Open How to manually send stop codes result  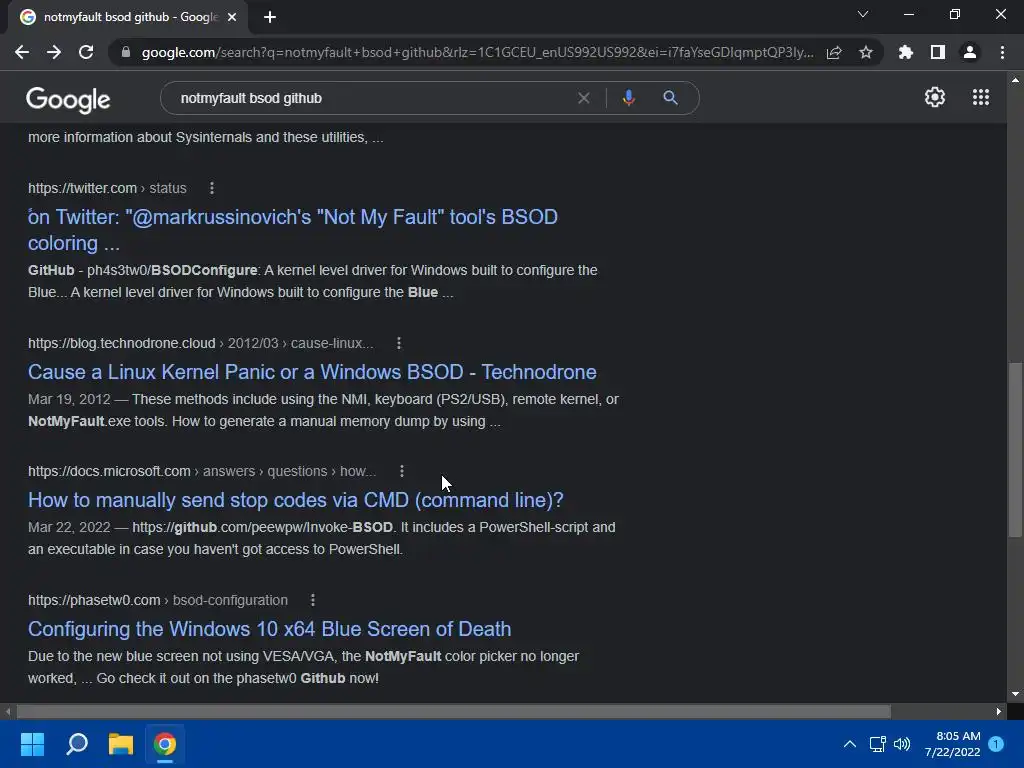(296, 500)
